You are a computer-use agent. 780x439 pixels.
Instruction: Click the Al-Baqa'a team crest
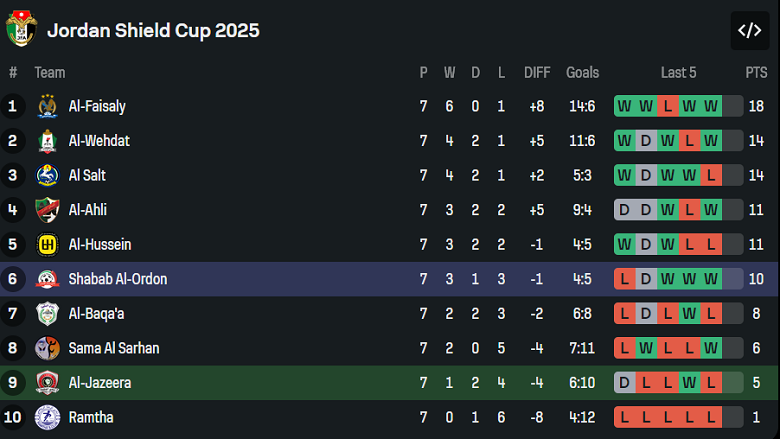pos(47,314)
